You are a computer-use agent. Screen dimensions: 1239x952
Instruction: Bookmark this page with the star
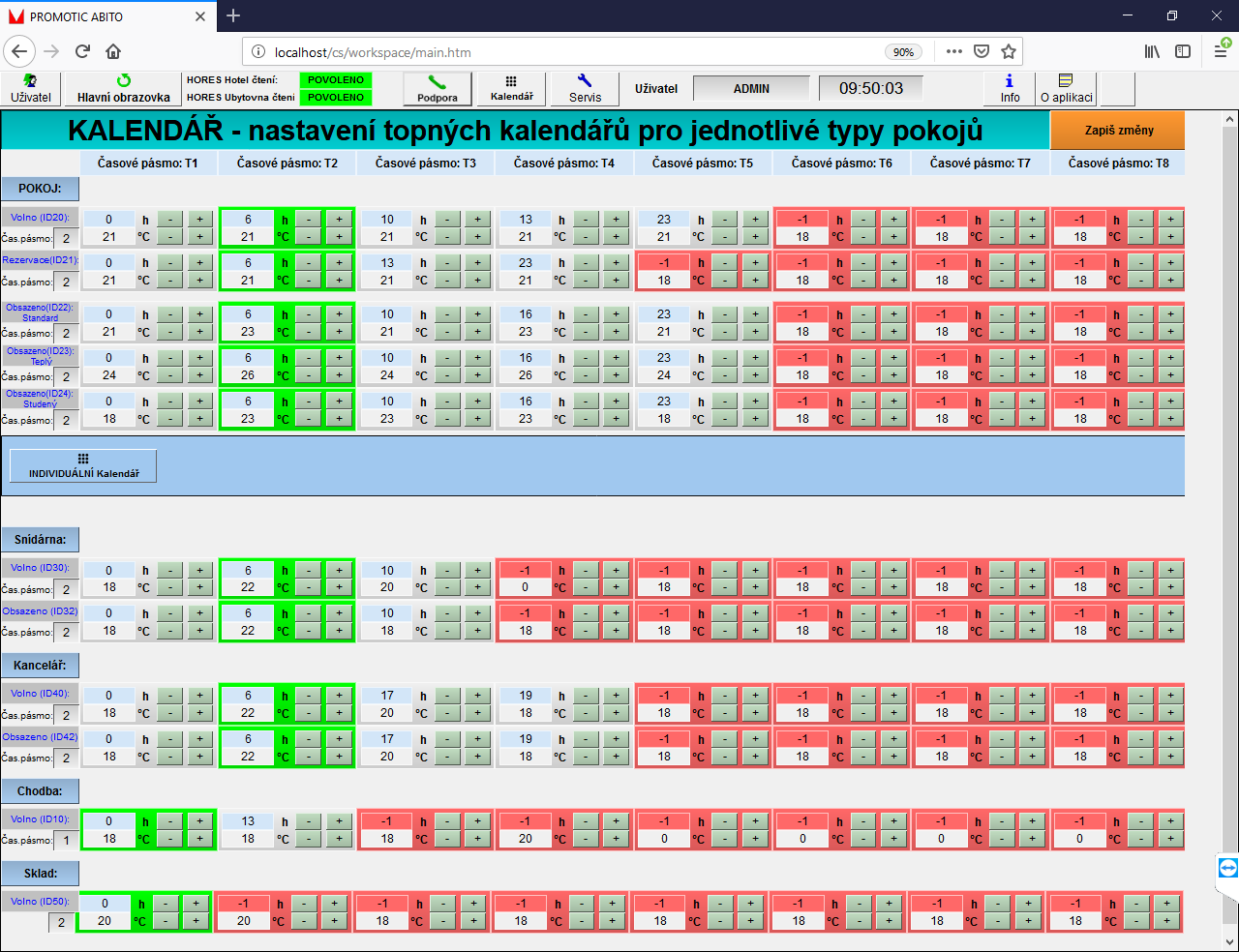[1009, 51]
